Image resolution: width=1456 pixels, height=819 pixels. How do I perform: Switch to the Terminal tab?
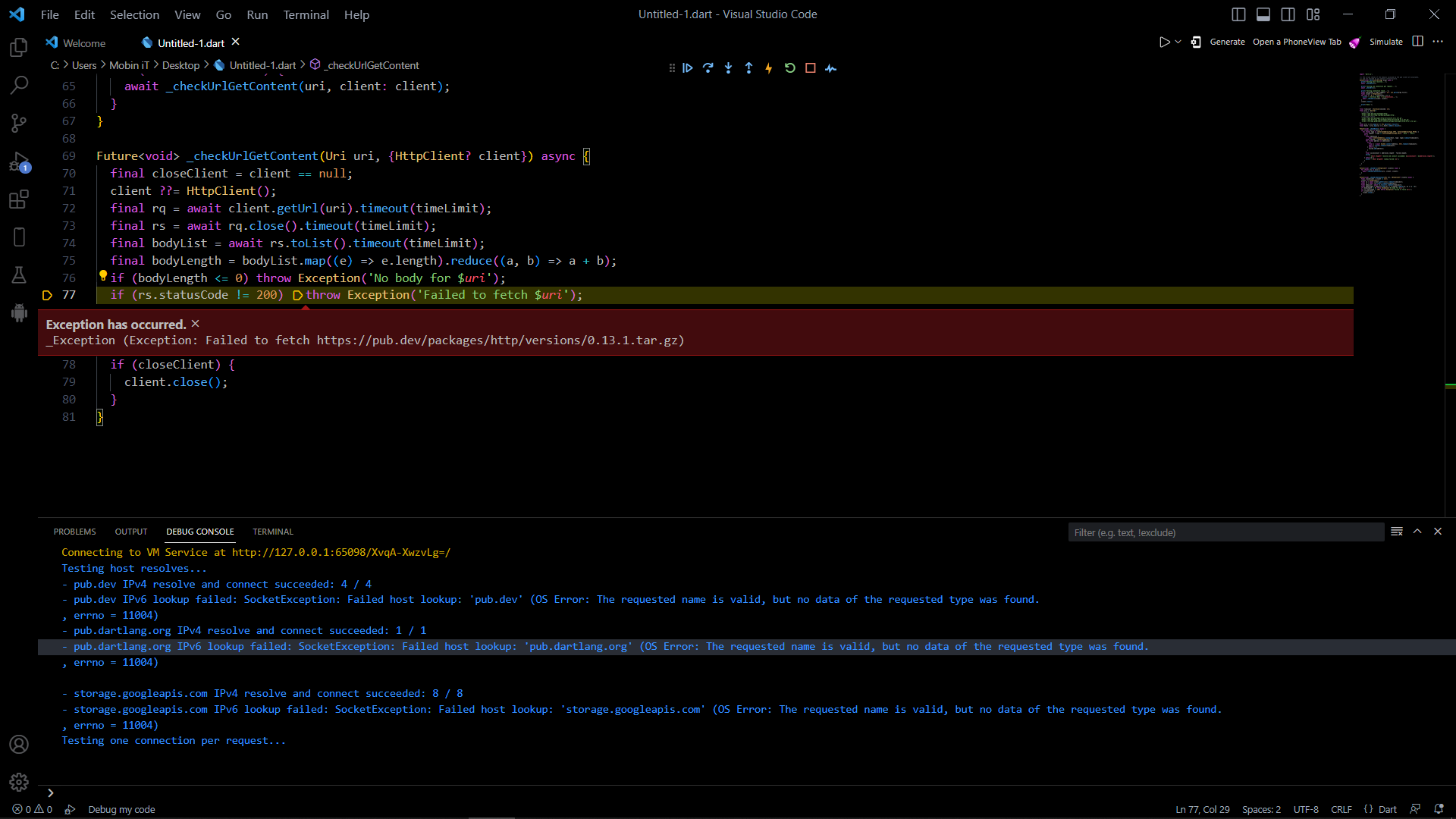272,532
